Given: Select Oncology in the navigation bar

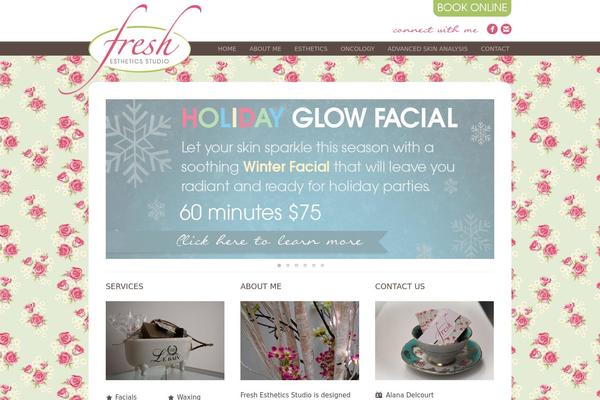Looking at the screenshot, I should 357,49.
